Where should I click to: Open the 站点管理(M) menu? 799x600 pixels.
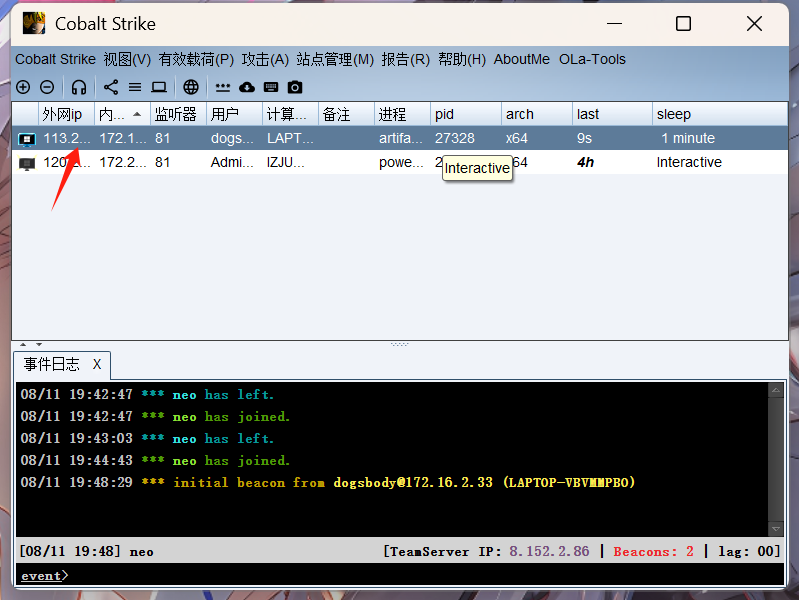pos(335,59)
